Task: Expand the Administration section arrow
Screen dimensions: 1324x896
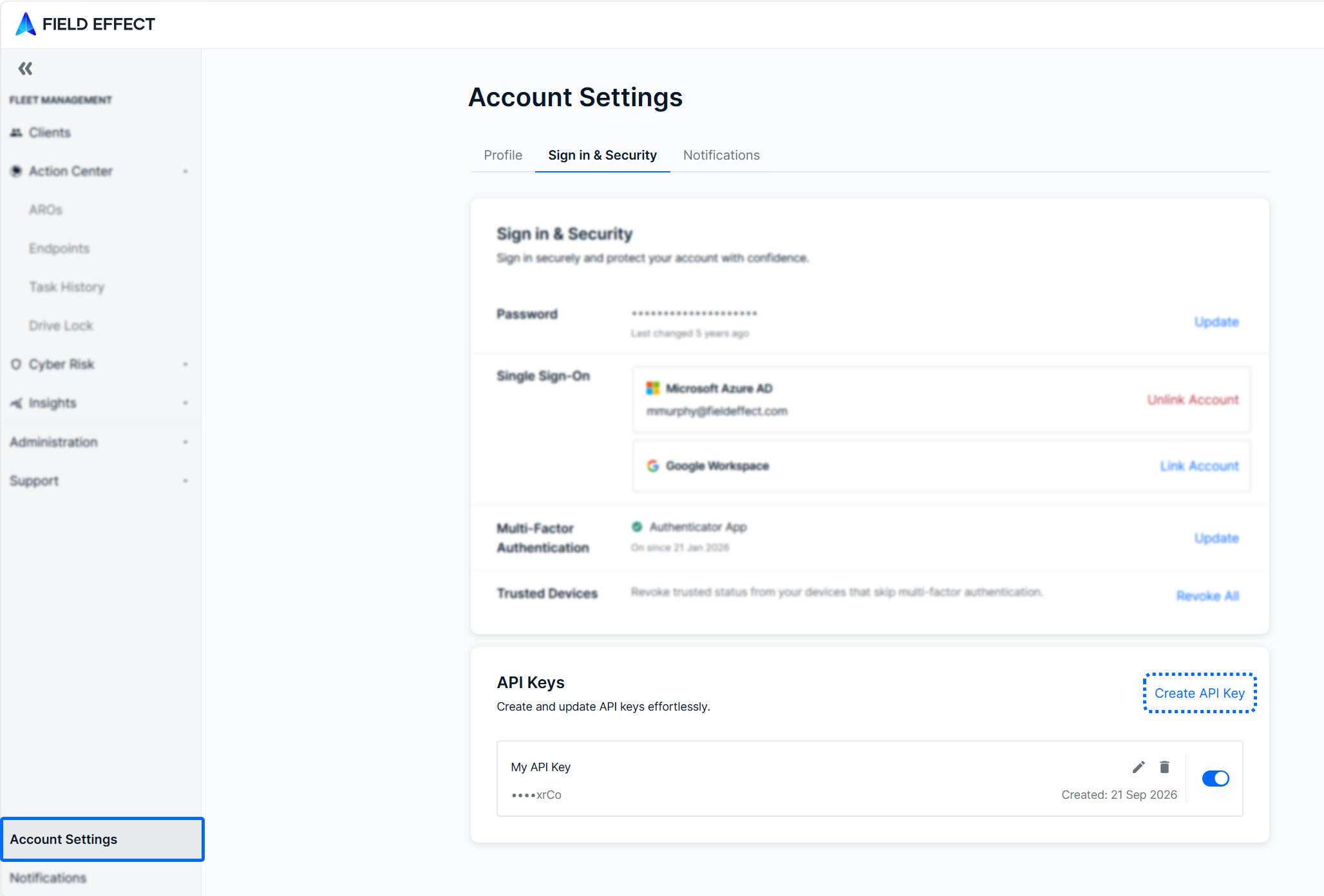Action: 185,442
